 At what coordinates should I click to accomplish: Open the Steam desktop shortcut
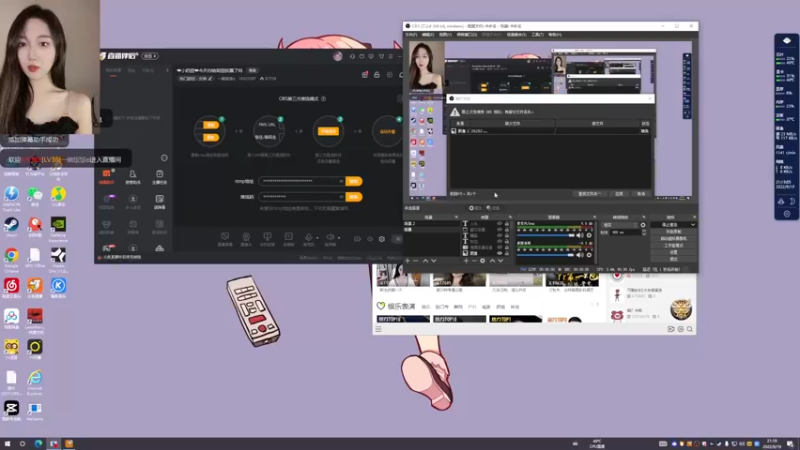click(11, 226)
